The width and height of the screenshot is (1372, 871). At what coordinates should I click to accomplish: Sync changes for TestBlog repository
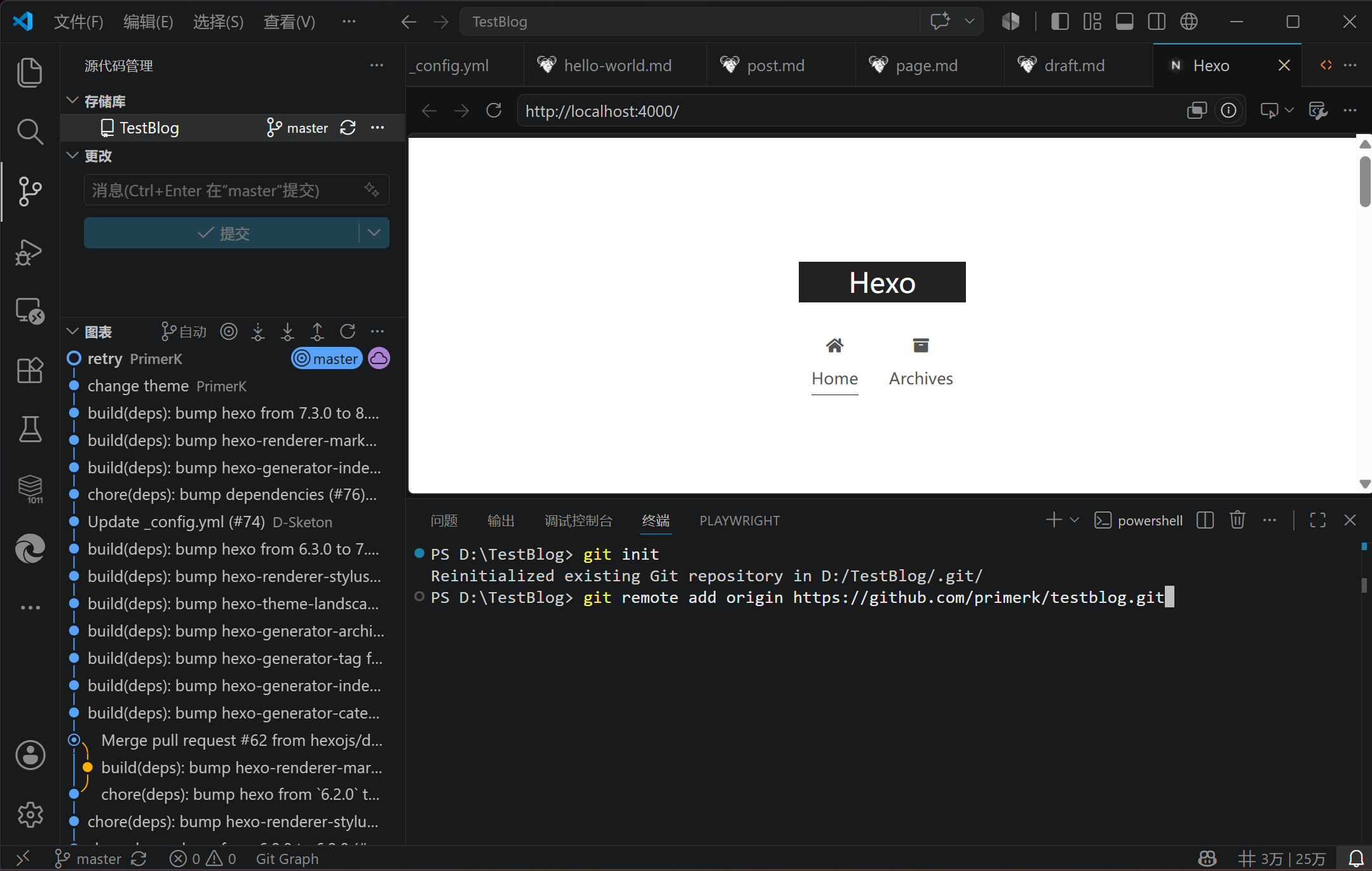[348, 128]
